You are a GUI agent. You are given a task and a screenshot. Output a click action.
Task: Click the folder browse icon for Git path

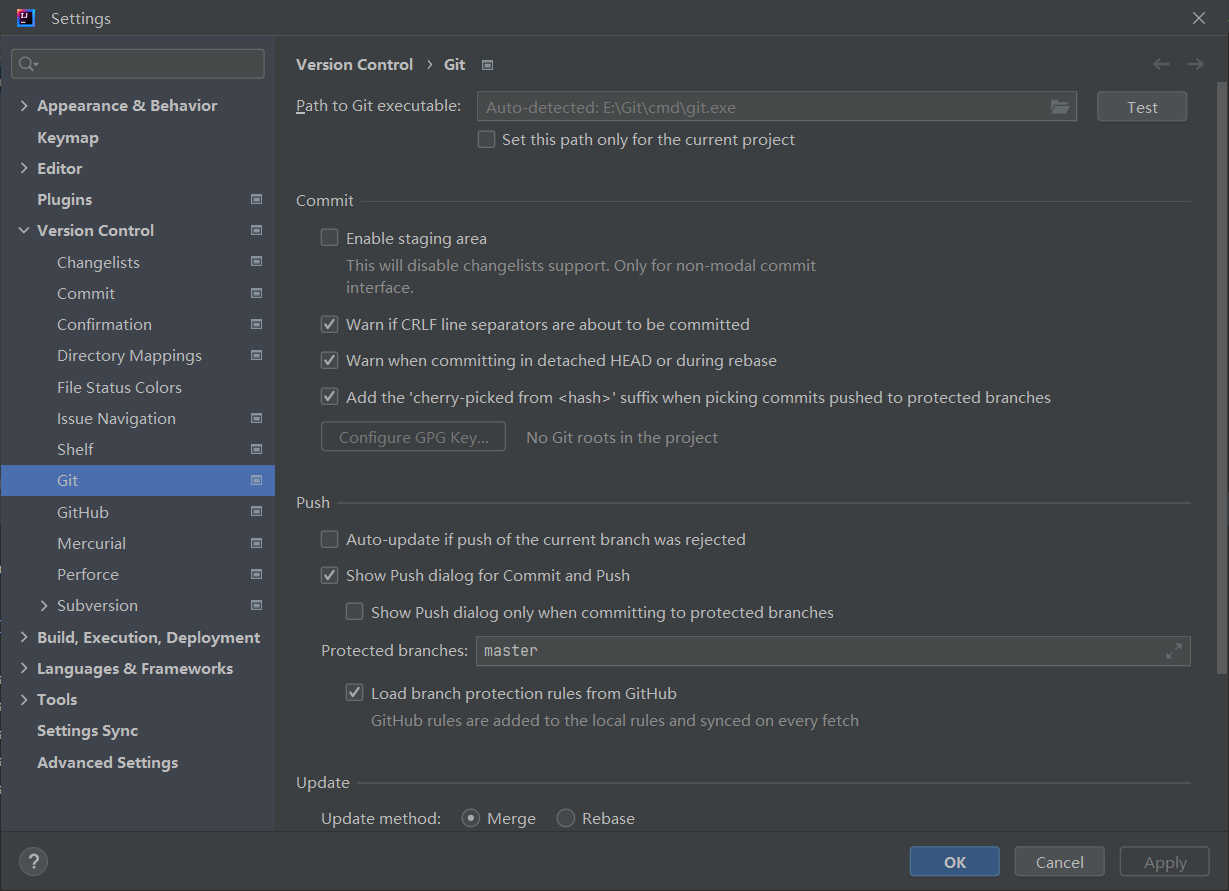click(1060, 107)
